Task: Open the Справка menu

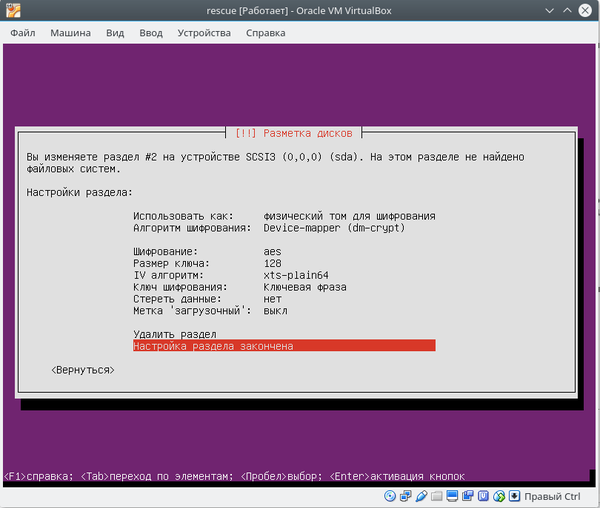Action: click(x=266, y=33)
